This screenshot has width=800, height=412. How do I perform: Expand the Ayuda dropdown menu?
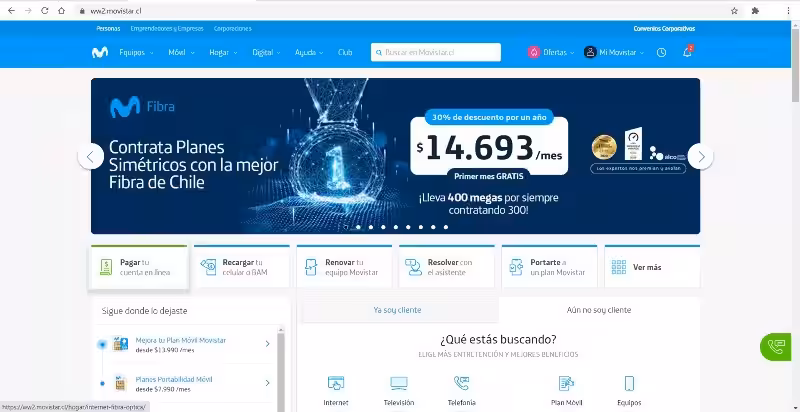(309, 52)
